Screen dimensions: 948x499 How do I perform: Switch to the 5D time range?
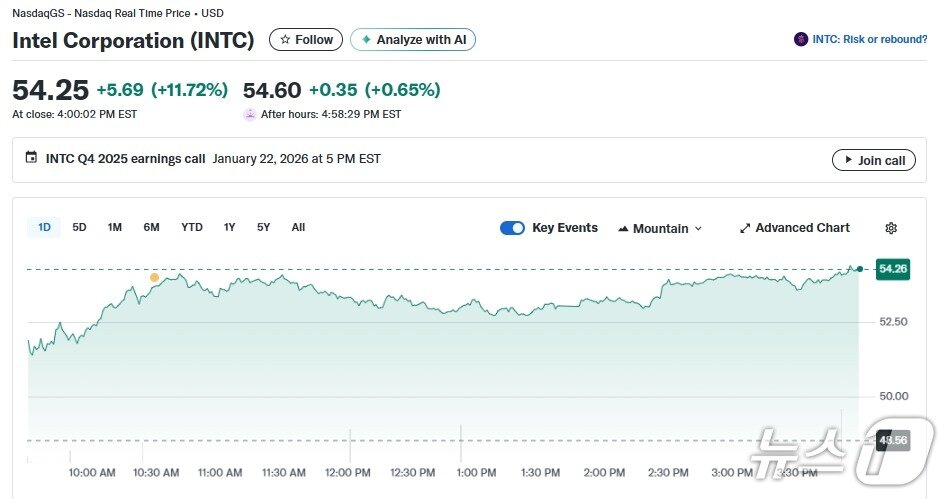click(x=79, y=227)
